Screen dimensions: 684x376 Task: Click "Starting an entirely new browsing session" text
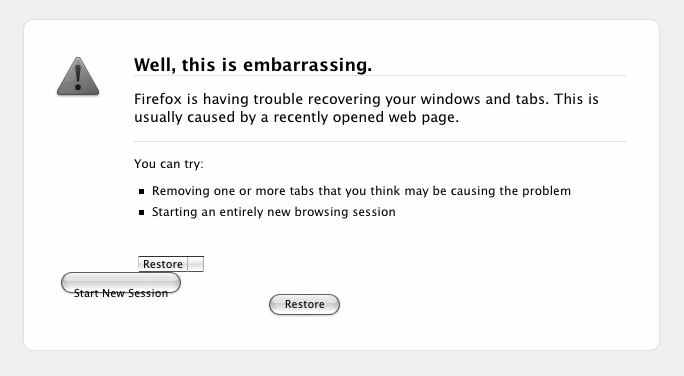tap(274, 212)
